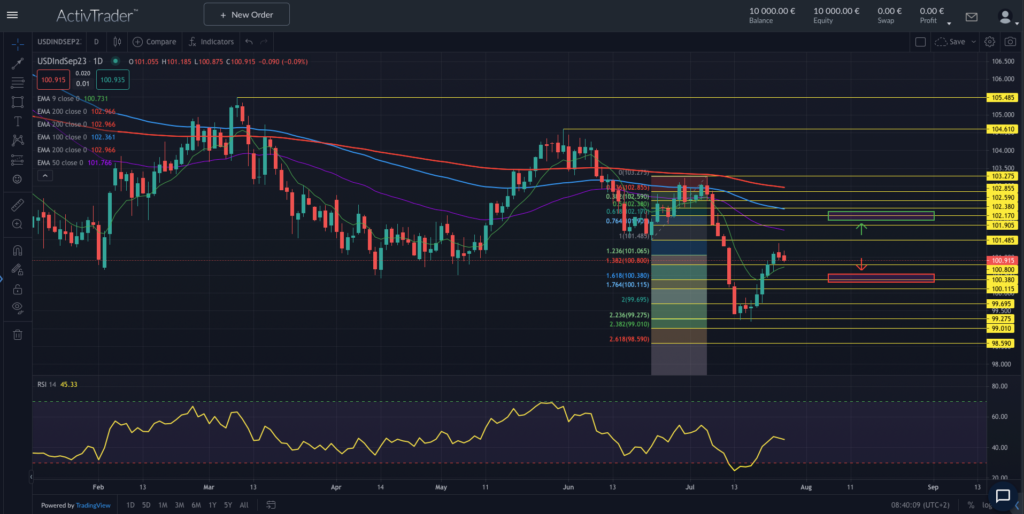Select the crosshair cursor tool
This screenshot has height=514, width=1024.
(x=18, y=43)
